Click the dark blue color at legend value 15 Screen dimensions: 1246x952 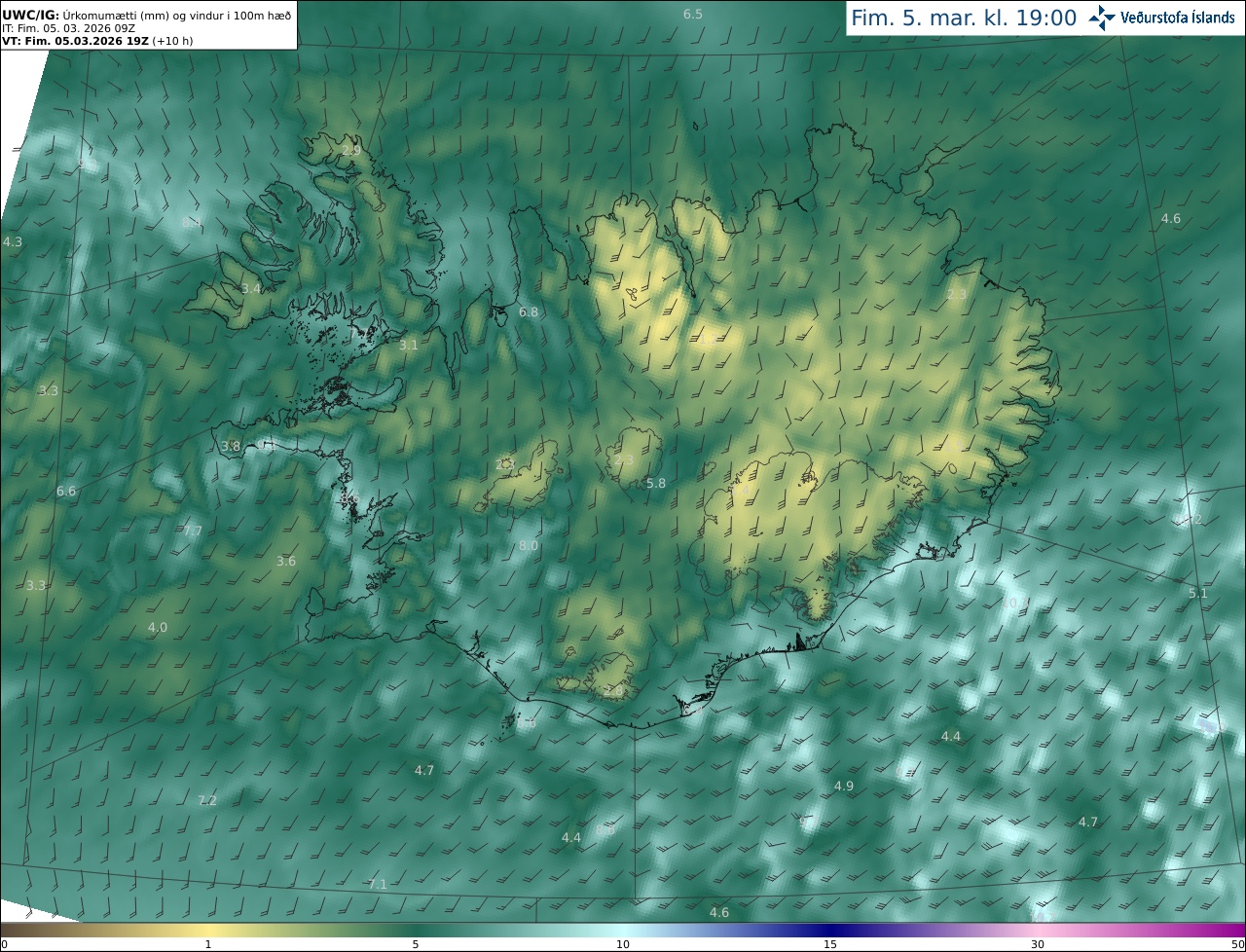point(830,931)
